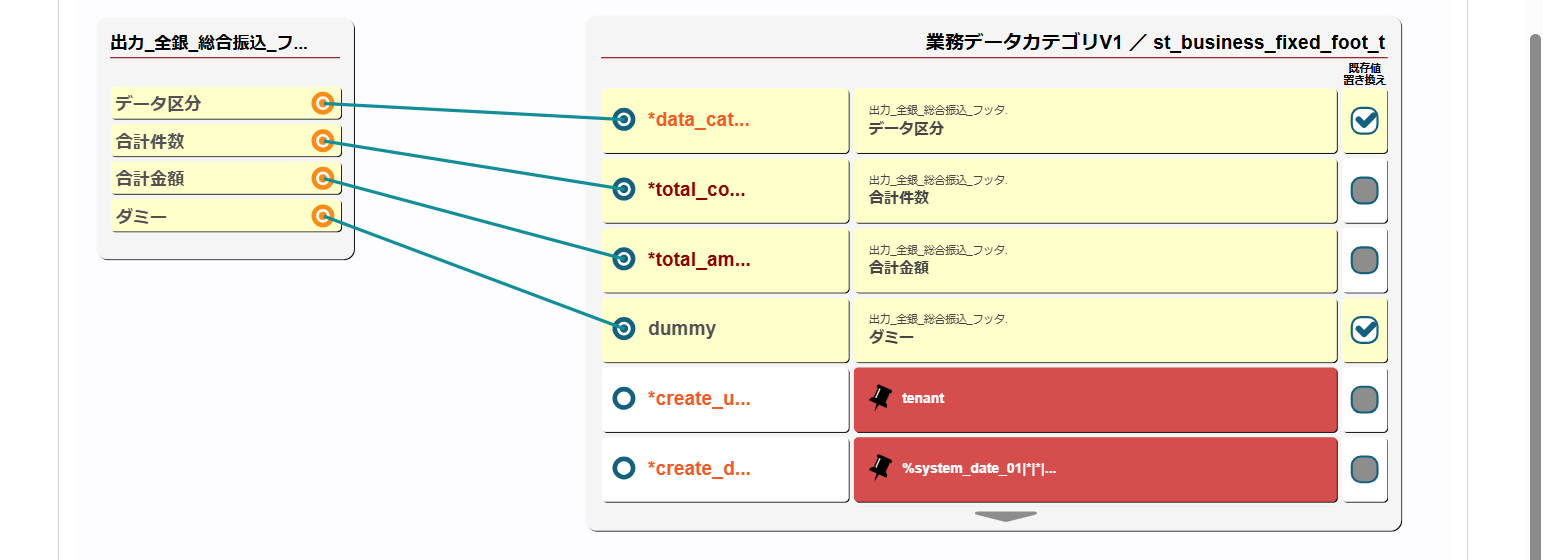The height and width of the screenshot is (560, 1543).
Task: Click the pushpin icon on tenant row
Action: click(x=880, y=398)
